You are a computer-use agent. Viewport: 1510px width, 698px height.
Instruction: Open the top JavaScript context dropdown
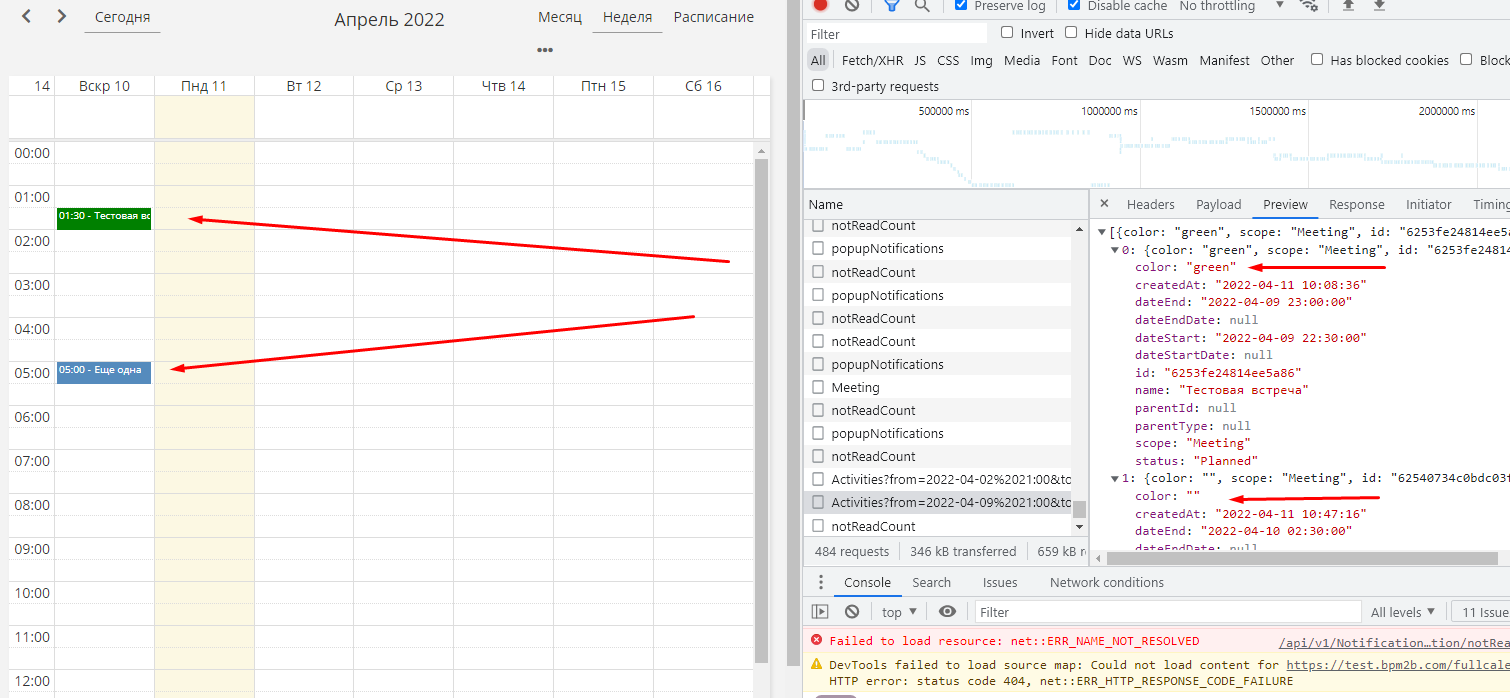click(900, 612)
